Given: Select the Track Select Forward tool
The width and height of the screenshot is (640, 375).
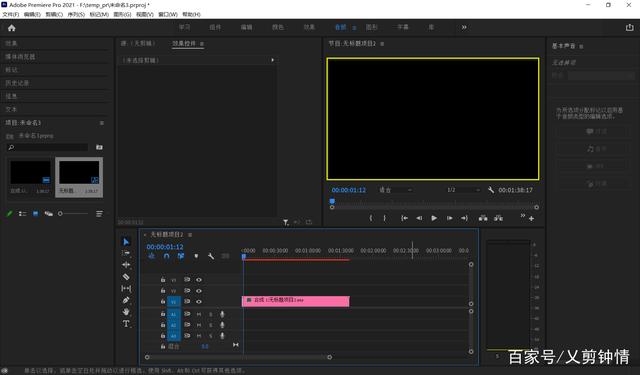Looking at the screenshot, I should coord(126,253).
